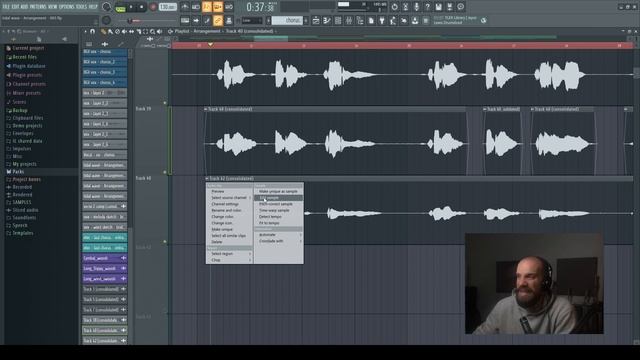Select the Draw pencil tool in playlist toolbar
This screenshot has height=360, width=640.
pyautogui.click(x=103, y=31)
